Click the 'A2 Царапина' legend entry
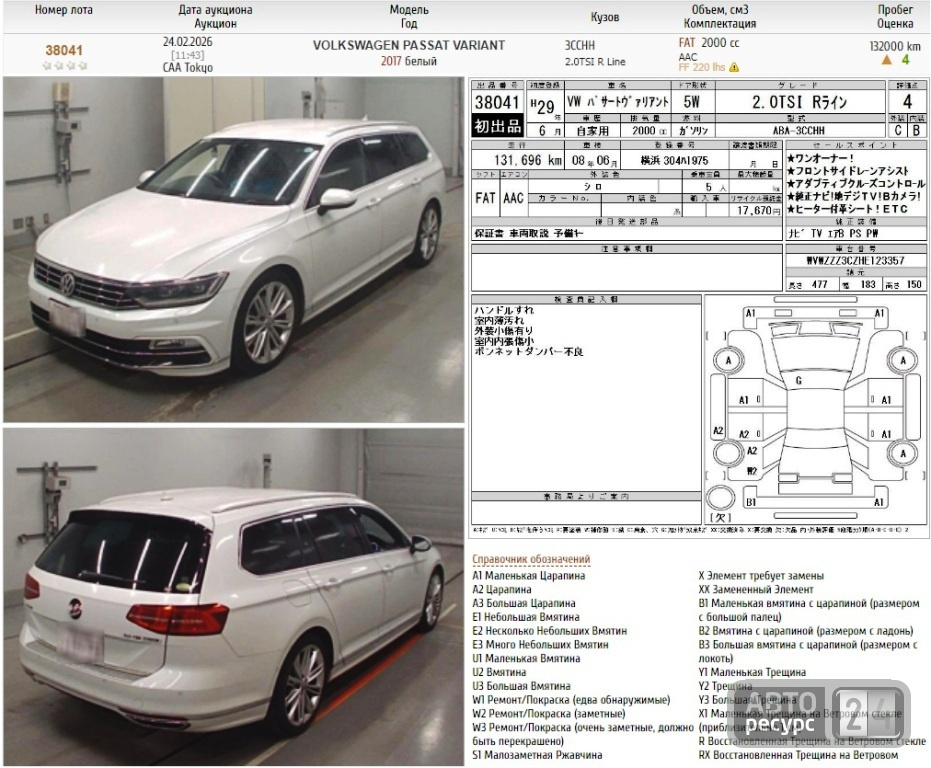The image size is (931, 768). [502, 589]
